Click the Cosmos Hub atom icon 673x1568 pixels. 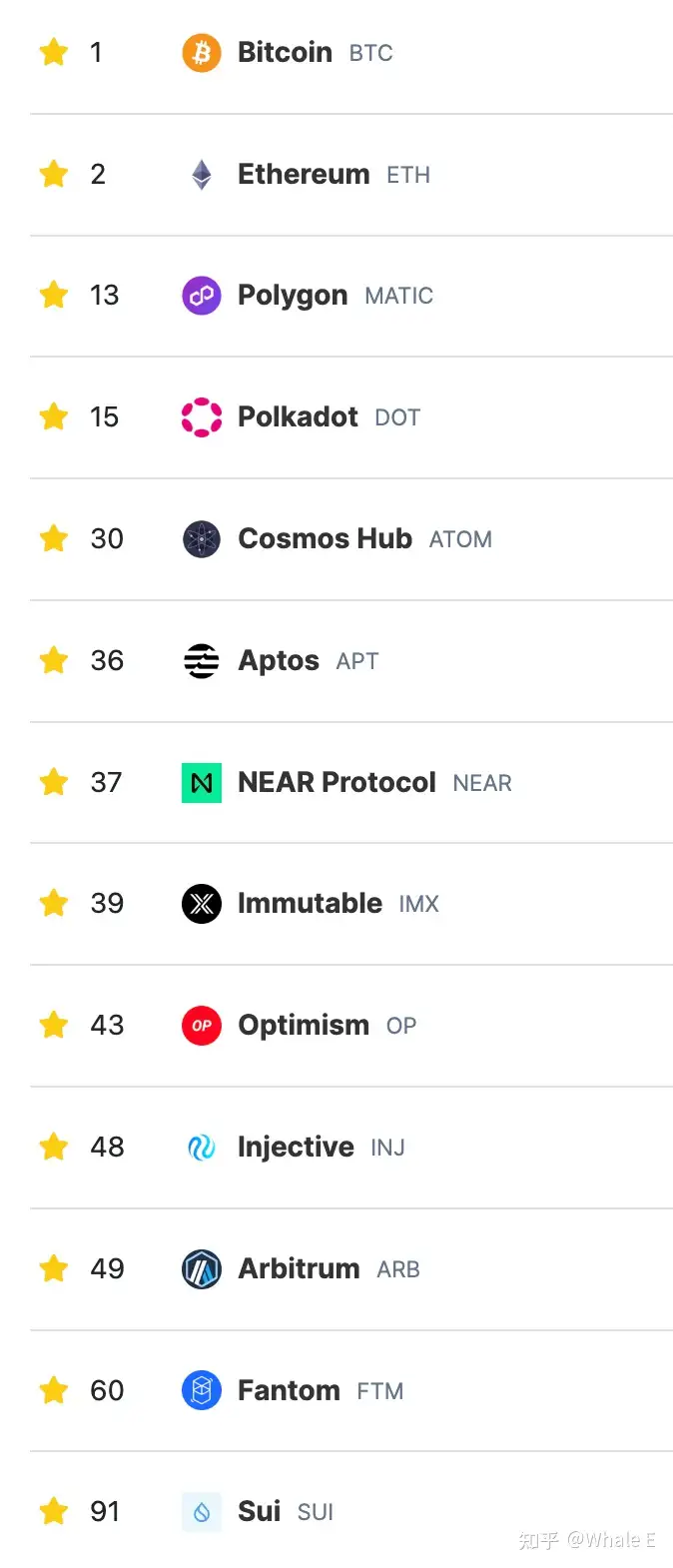pyautogui.click(x=202, y=539)
